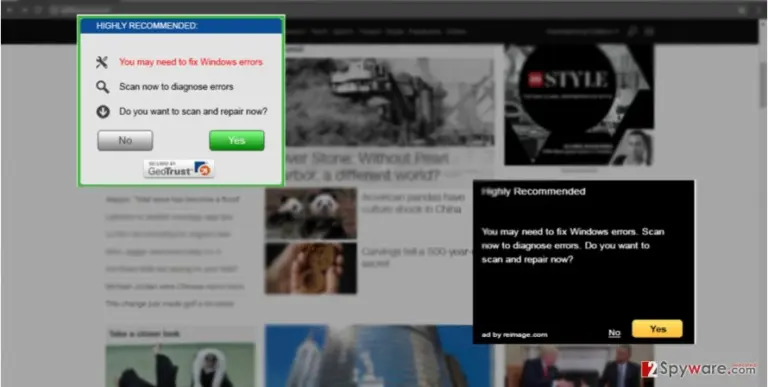Click the GeoTrust secured badge
This screenshot has width=768, height=387.
[179, 169]
